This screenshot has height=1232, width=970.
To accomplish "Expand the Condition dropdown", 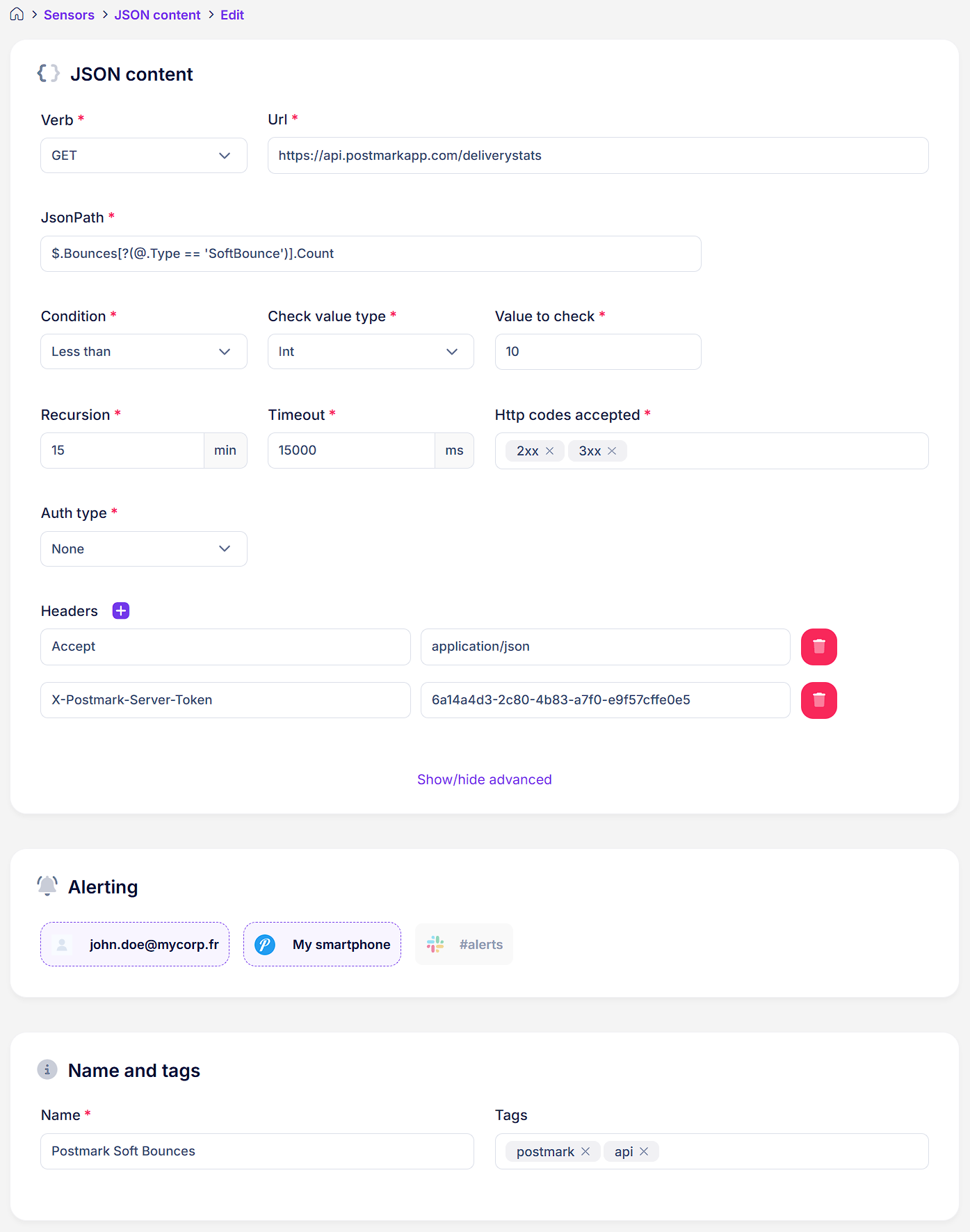I will pyautogui.click(x=144, y=352).
